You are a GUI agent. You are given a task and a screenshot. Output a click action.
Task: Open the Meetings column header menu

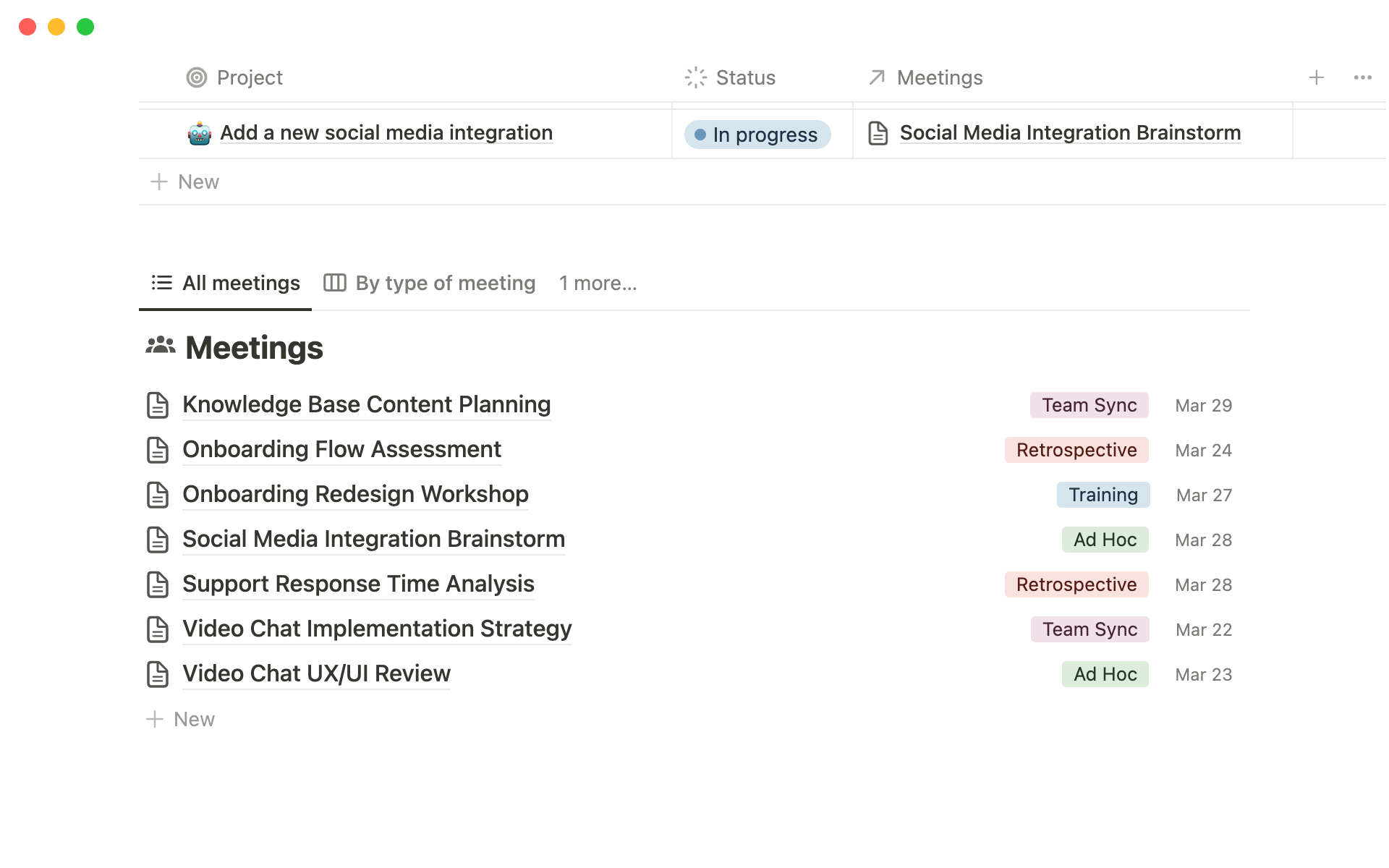(x=926, y=77)
